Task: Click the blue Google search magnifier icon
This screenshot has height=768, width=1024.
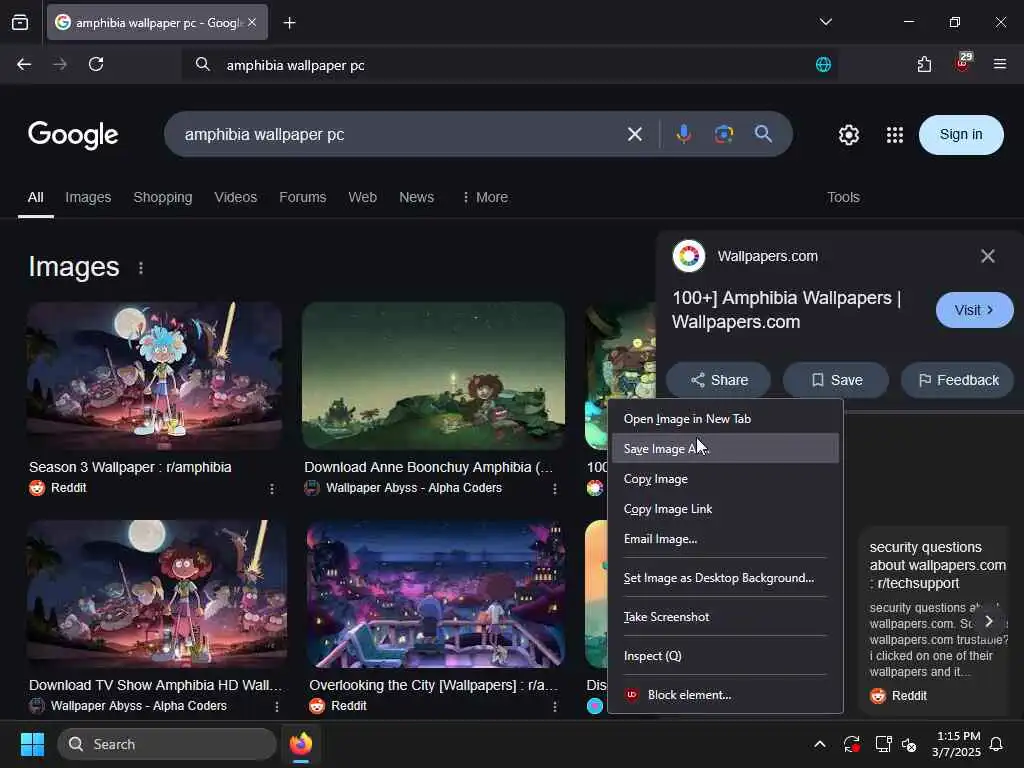Action: coord(763,135)
